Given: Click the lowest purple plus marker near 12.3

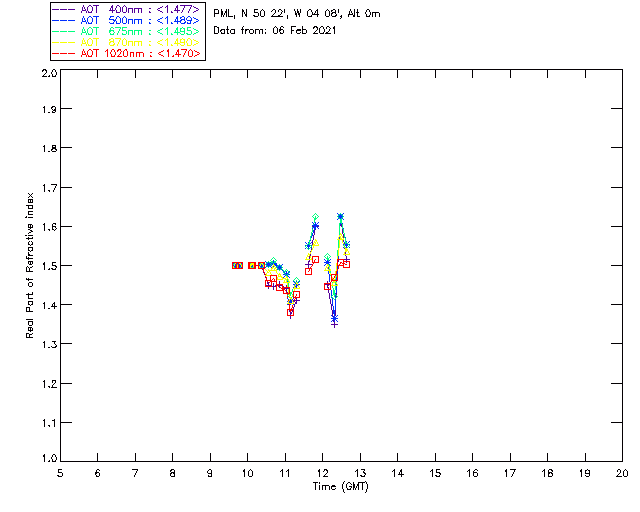Looking at the screenshot, I should tap(334, 324).
